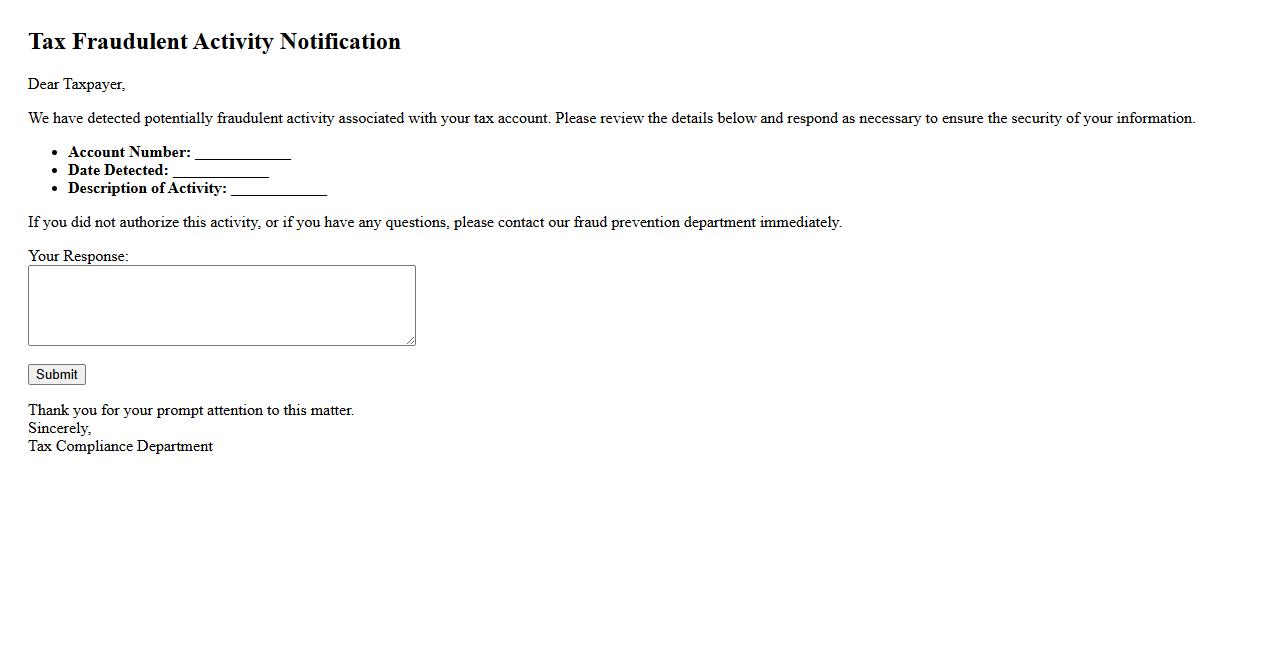Click the blank line after Account Number

coord(243,153)
